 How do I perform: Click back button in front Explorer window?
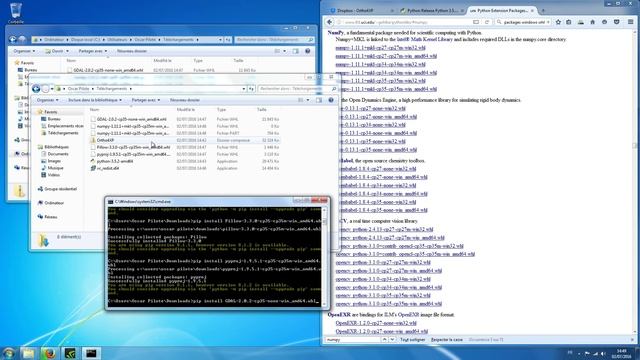click(x=36, y=89)
